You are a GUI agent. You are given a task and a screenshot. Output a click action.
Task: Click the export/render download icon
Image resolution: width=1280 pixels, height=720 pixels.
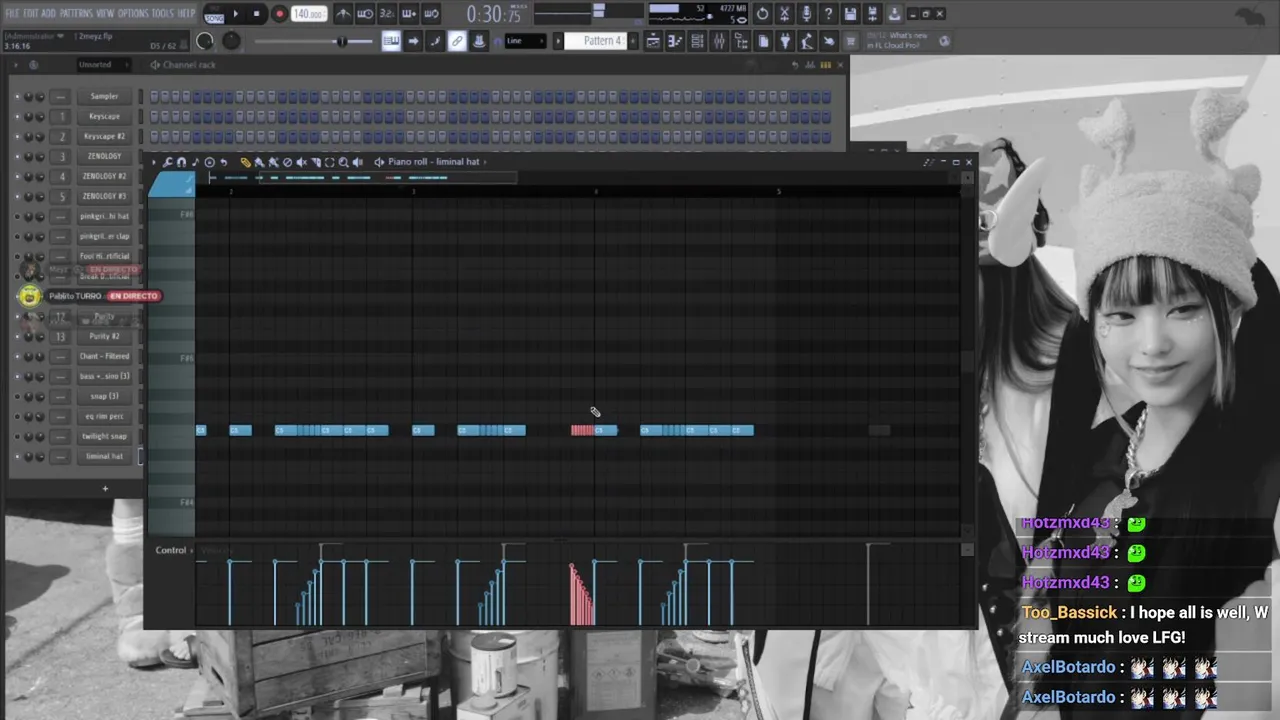[894, 14]
